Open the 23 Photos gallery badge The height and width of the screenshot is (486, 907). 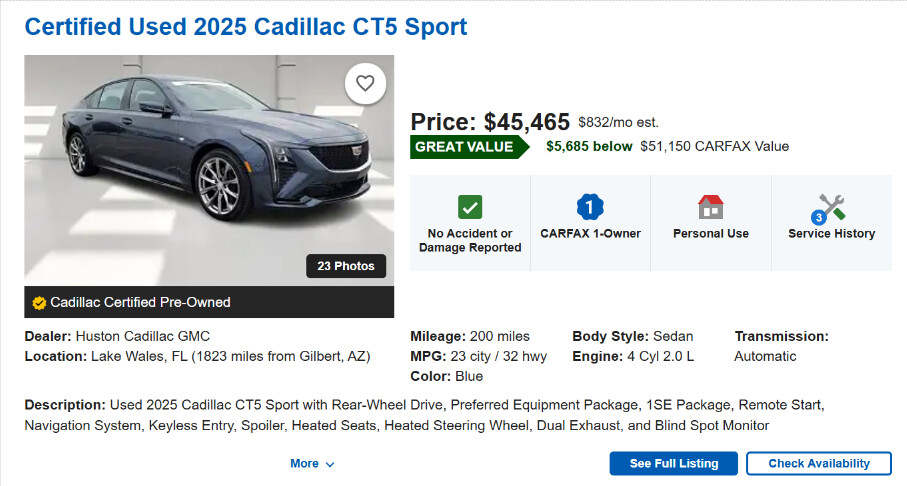coord(346,266)
